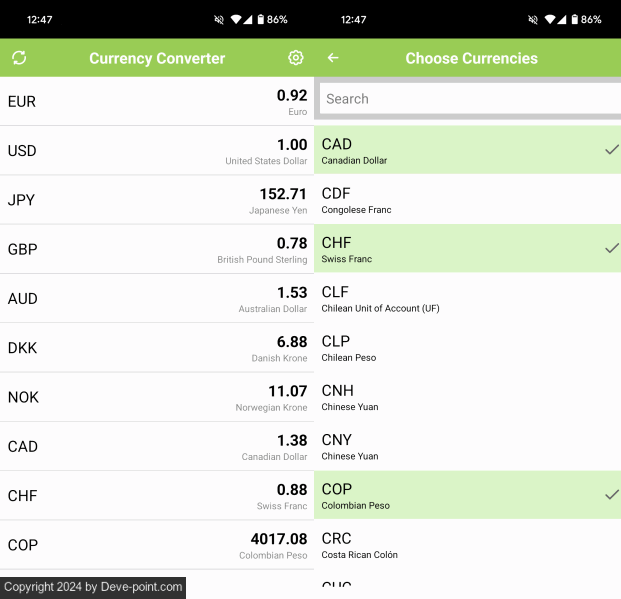This screenshot has height=599, width=621.
Task: Deselect CHF Swiss Franc checkmark
Action: tap(611, 248)
